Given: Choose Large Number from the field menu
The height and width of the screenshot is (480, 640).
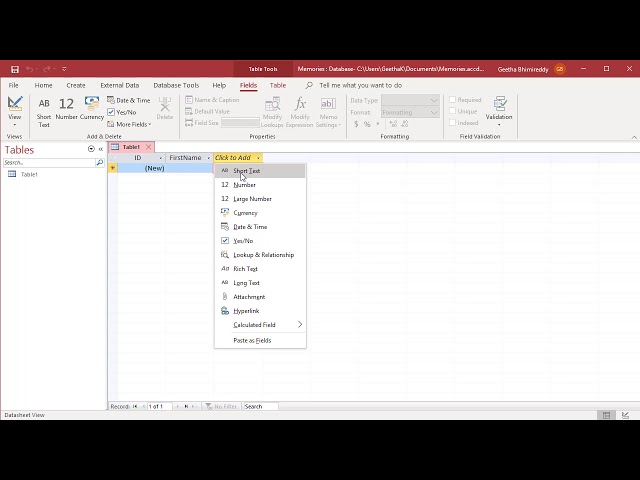Looking at the screenshot, I should click(x=260, y=199).
